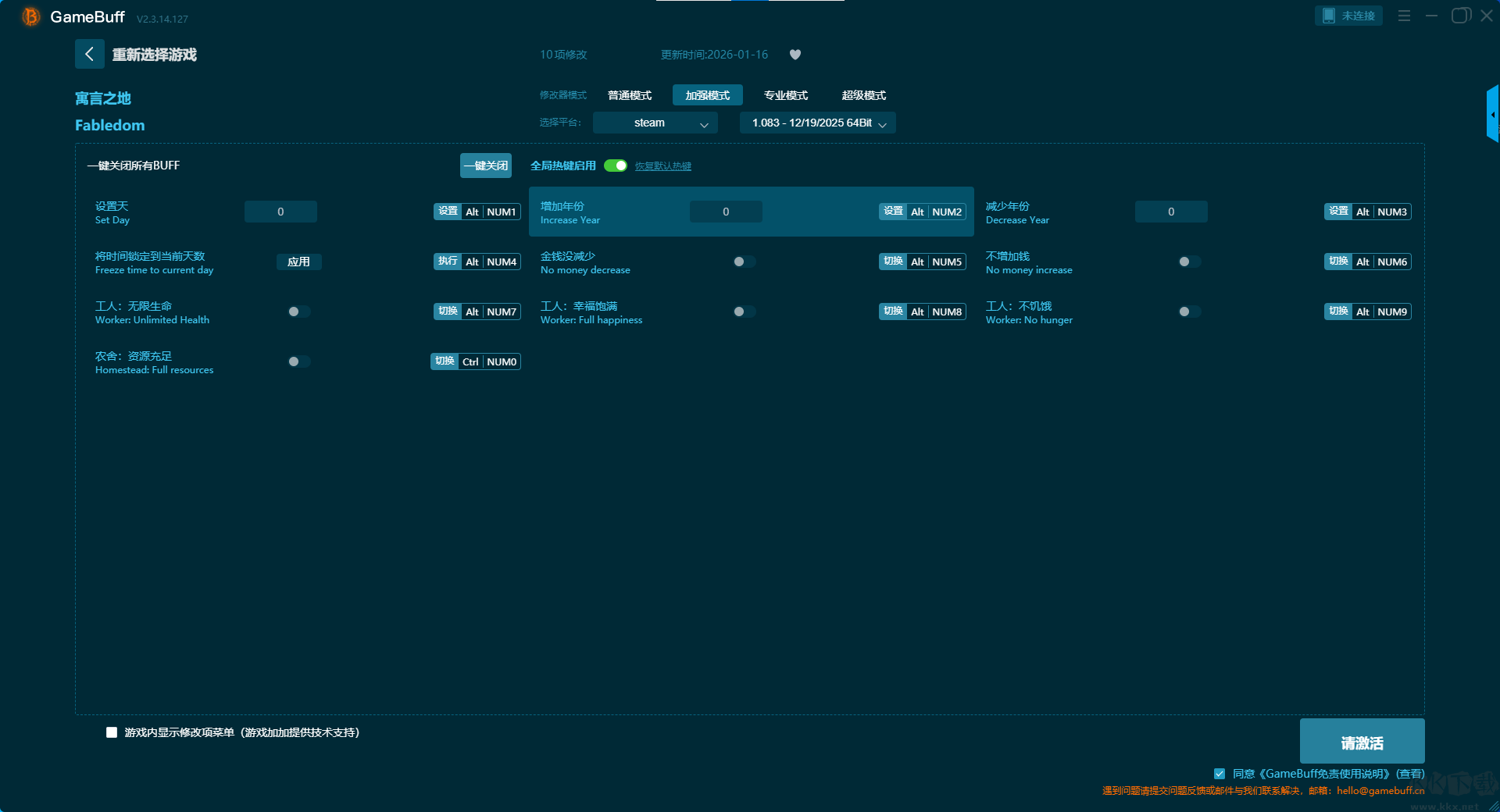Image resolution: width=1500 pixels, height=812 pixels.
Task: Click the Increase Year value field
Action: (725, 212)
